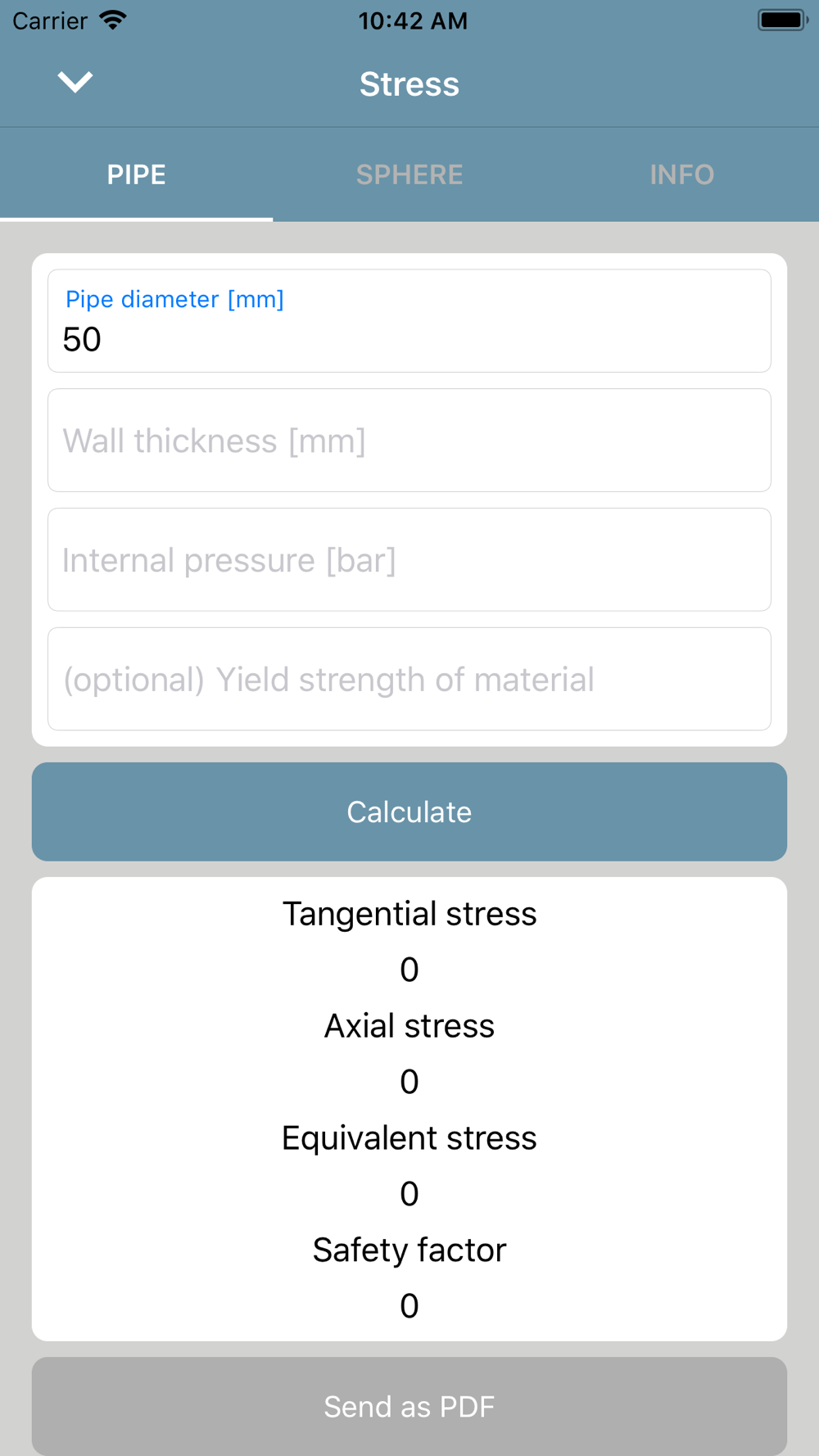This screenshot has width=819, height=1456.
Task: Tap the Equivalent stress label
Action: [409, 1138]
